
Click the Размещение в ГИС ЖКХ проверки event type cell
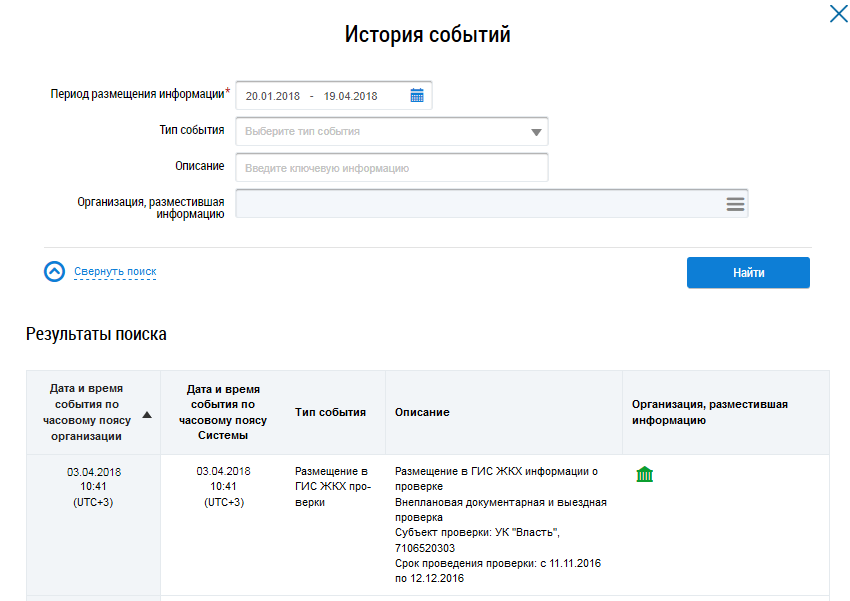tap(332, 486)
